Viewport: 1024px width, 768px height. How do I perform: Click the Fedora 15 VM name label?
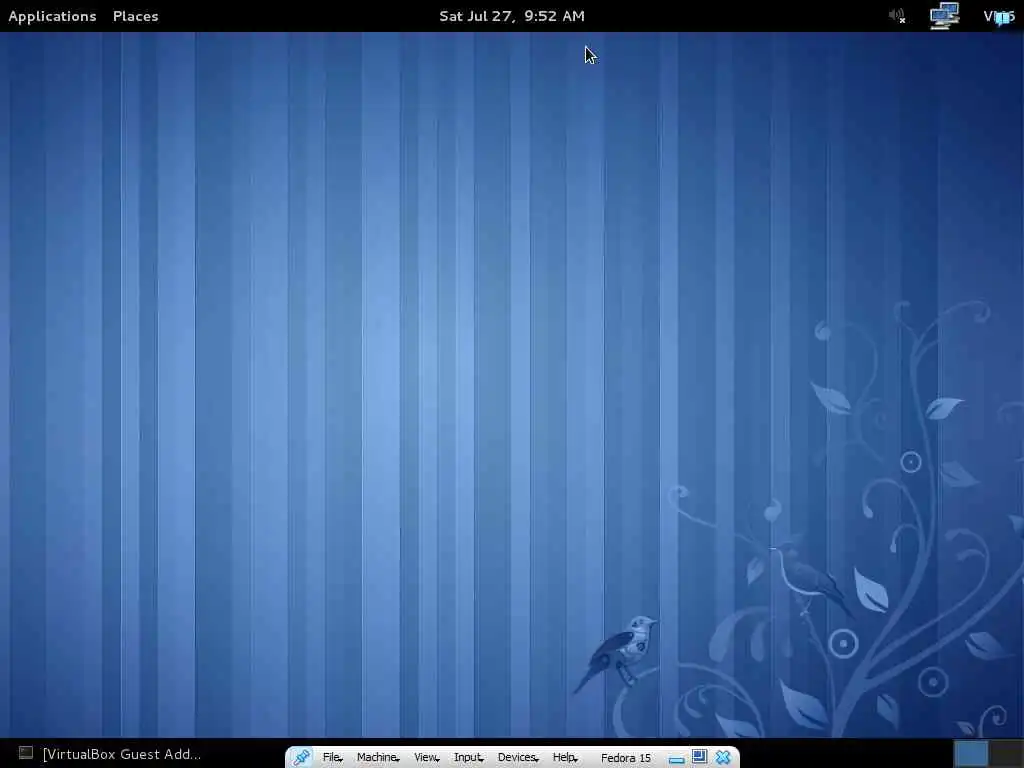626,758
